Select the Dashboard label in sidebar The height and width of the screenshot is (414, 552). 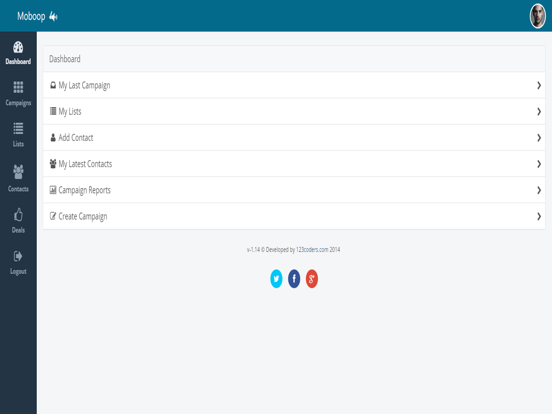(x=18, y=62)
